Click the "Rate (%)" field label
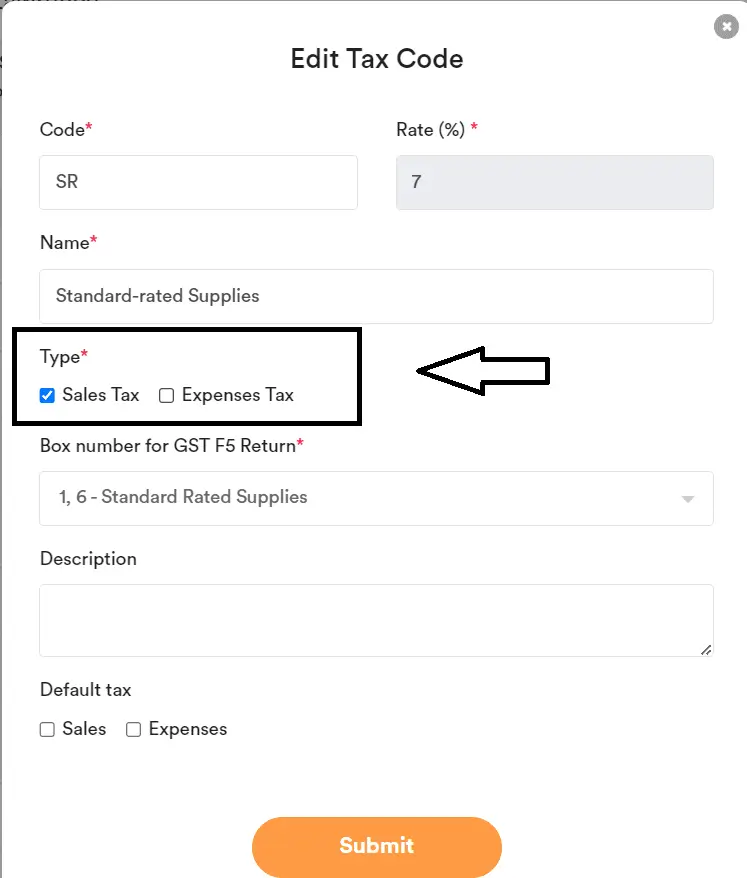Viewport: 747px width, 878px height. pyautogui.click(x=430, y=129)
